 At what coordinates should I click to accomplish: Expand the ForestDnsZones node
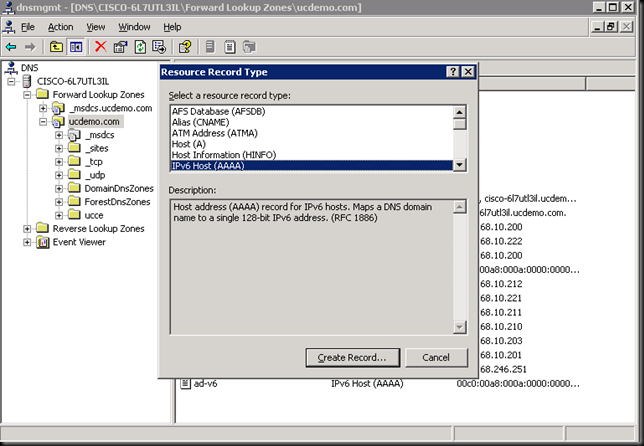click(x=59, y=202)
